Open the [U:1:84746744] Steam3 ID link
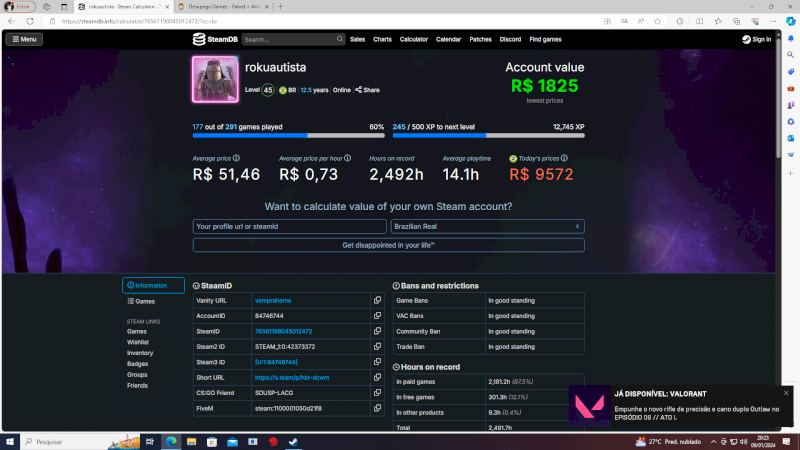800x450 pixels. pyautogui.click(x=276, y=362)
